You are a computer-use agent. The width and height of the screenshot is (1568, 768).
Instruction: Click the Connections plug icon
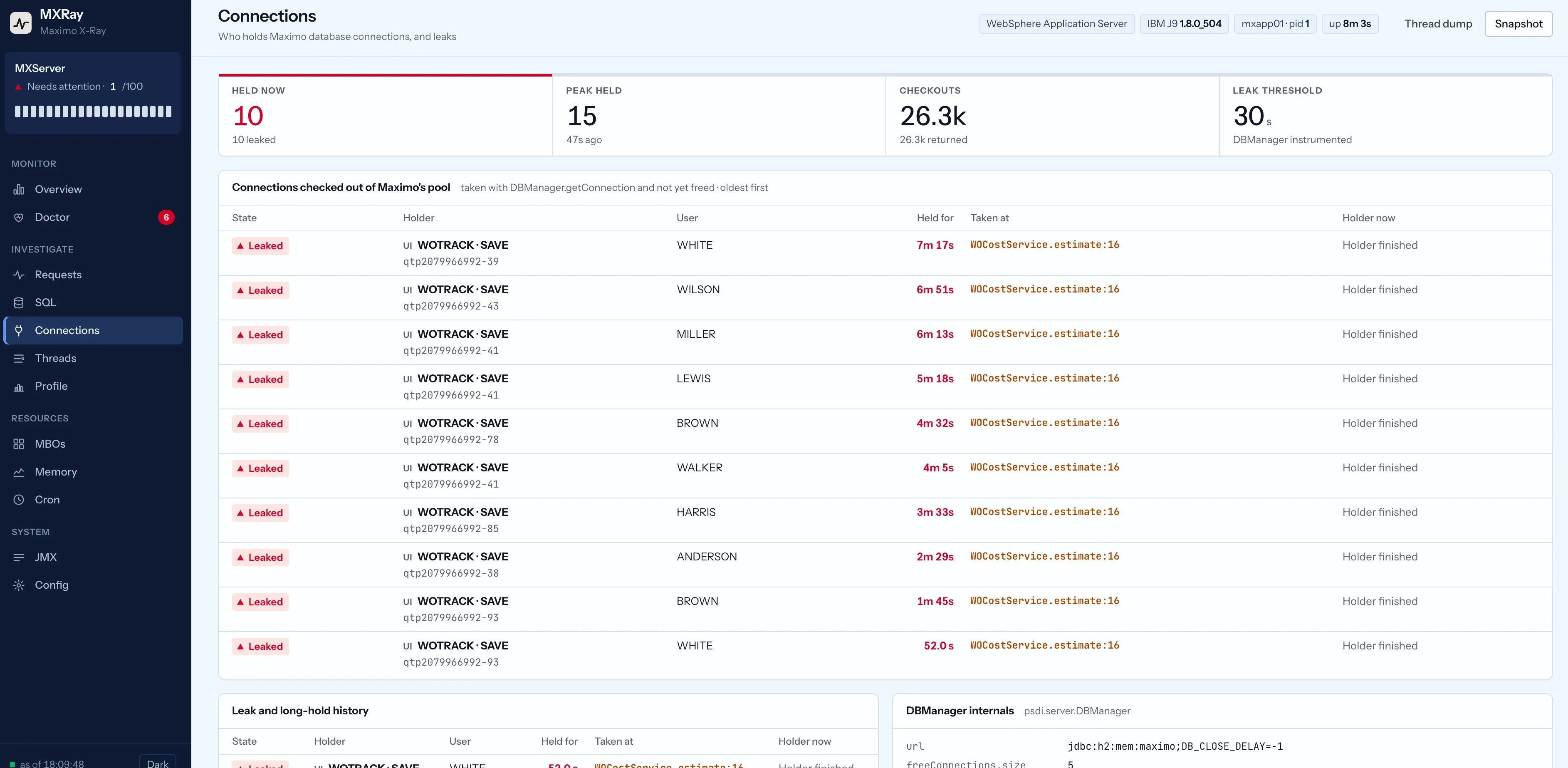[19, 330]
